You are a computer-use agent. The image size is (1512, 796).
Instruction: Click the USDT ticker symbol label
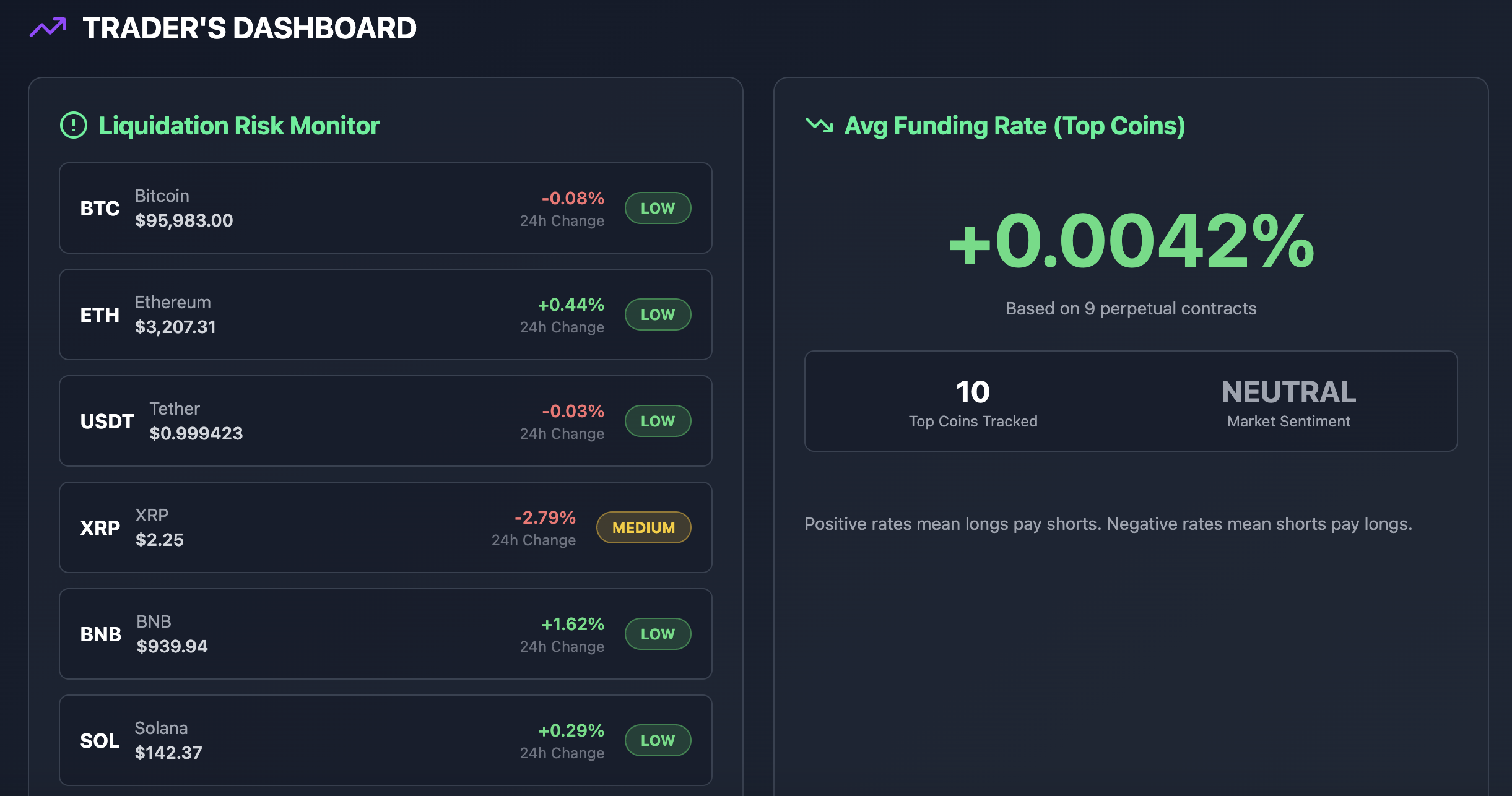[x=106, y=422]
